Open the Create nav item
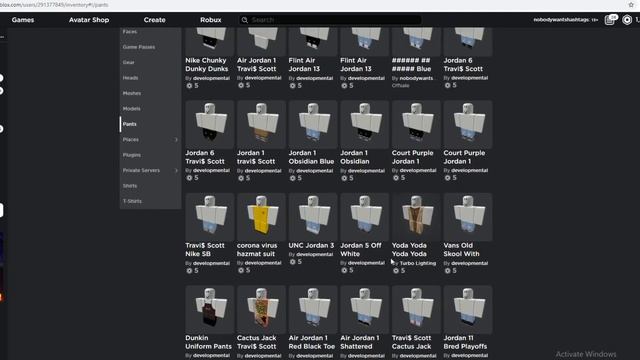The height and width of the screenshot is (360, 640). pyautogui.click(x=154, y=20)
